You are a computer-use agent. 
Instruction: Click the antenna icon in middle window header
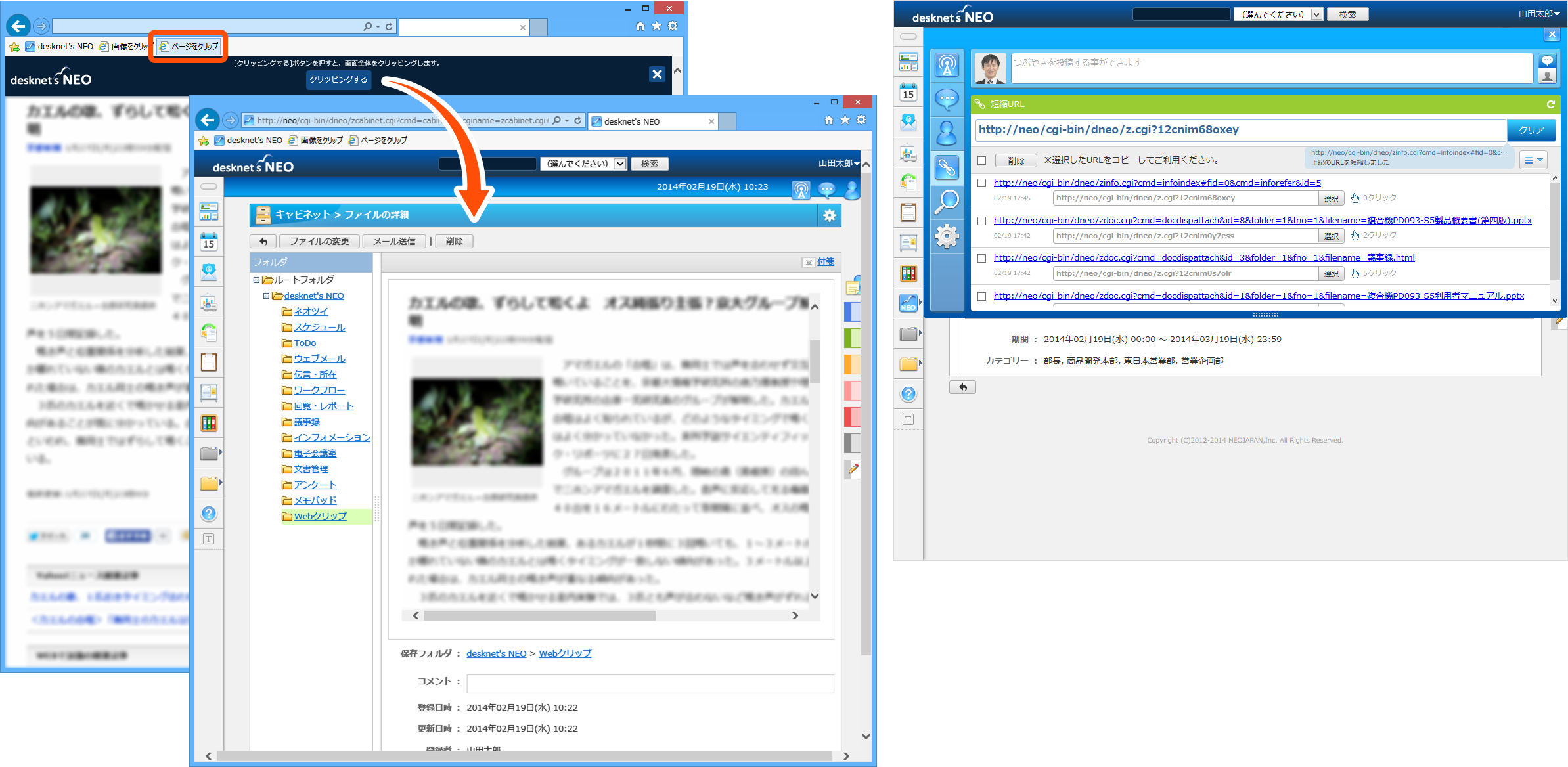801,190
